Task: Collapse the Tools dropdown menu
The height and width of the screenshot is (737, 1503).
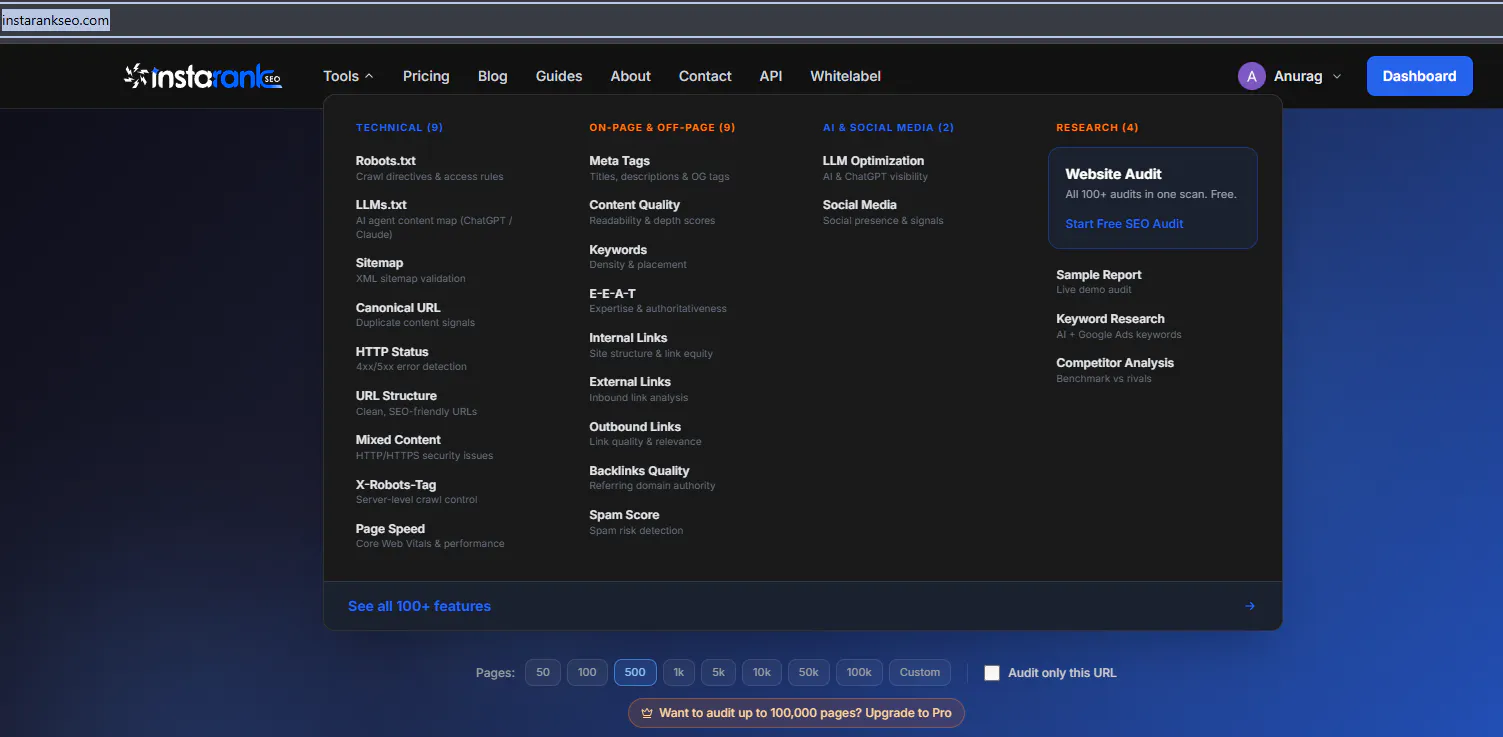Action: [x=348, y=76]
